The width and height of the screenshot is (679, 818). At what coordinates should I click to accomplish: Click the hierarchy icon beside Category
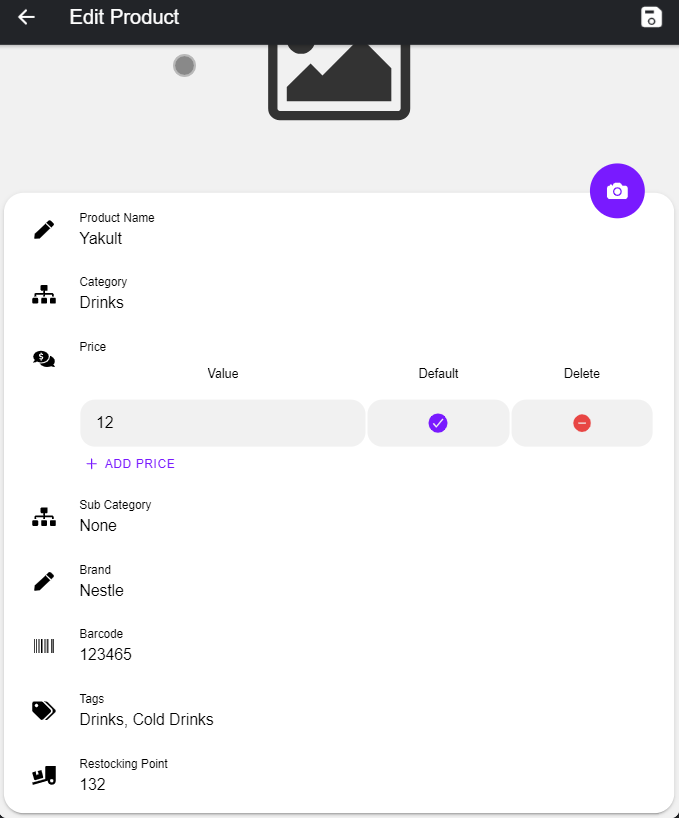tap(44, 294)
